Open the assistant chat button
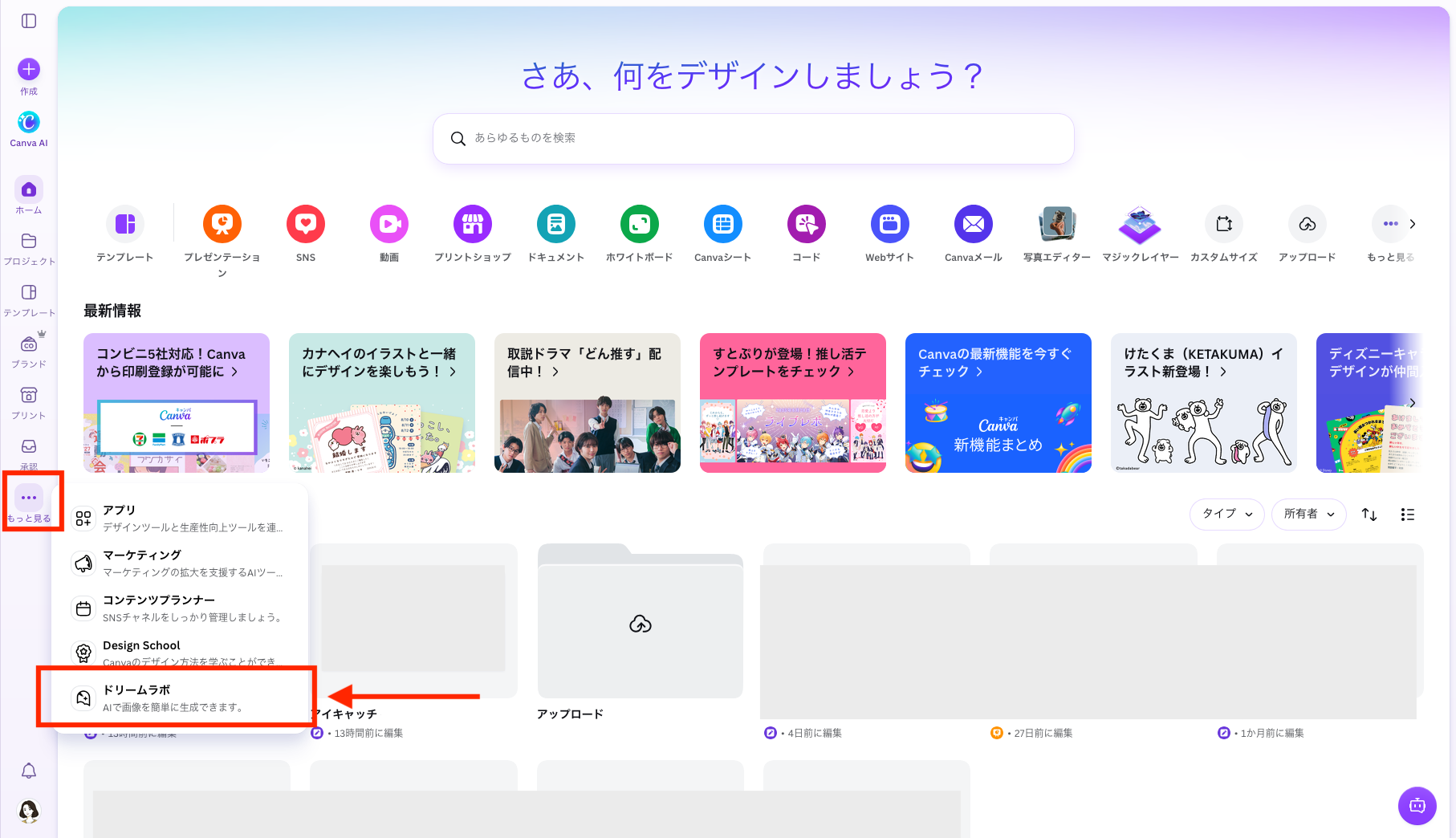 (x=1417, y=806)
